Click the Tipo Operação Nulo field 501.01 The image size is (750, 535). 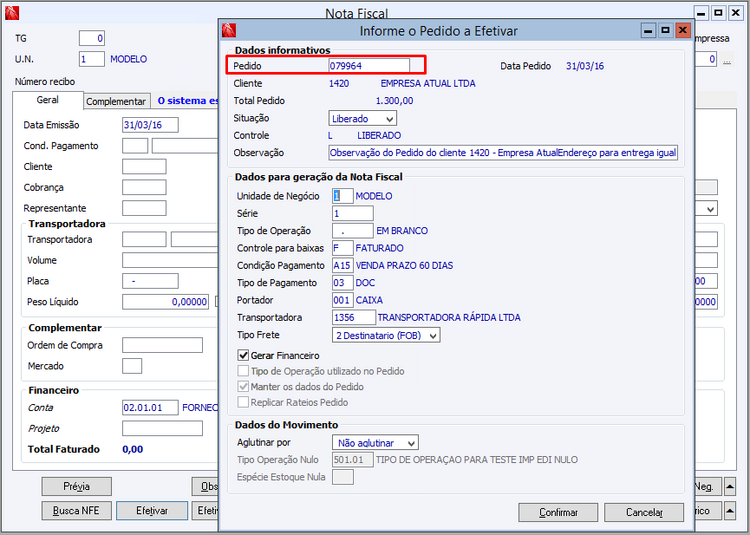click(353, 460)
